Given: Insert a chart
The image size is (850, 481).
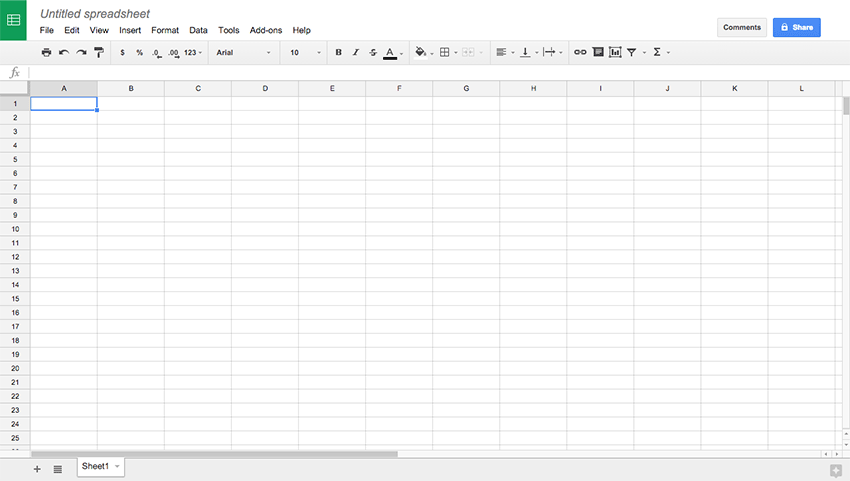Looking at the screenshot, I should tap(615, 53).
